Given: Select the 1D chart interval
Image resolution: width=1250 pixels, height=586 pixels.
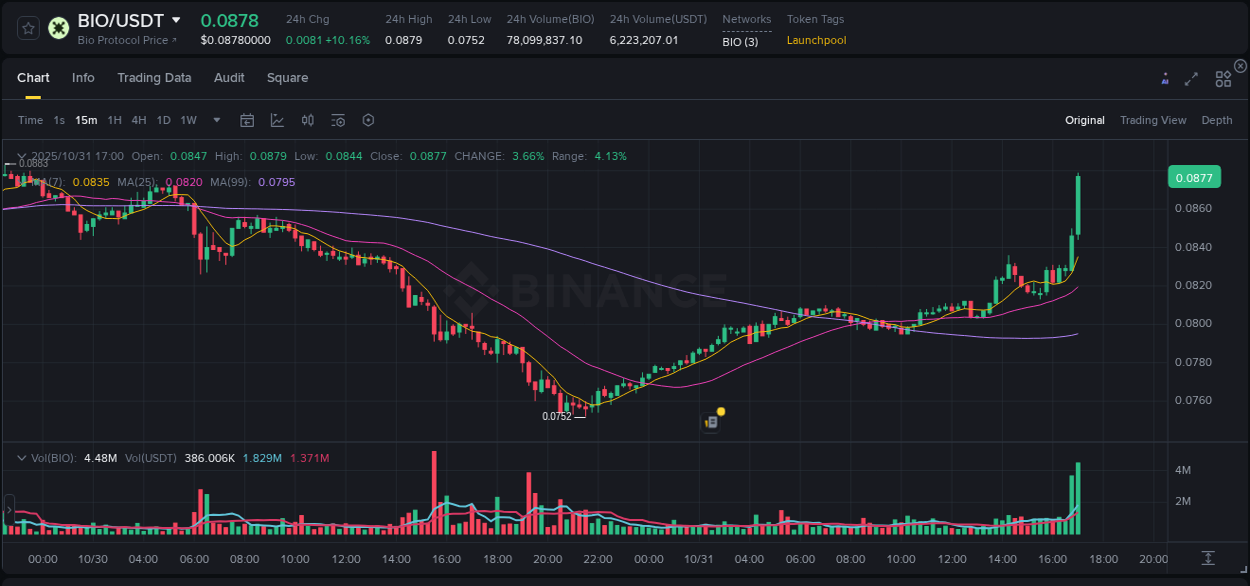Looking at the screenshot, I should tap(163, 120).
